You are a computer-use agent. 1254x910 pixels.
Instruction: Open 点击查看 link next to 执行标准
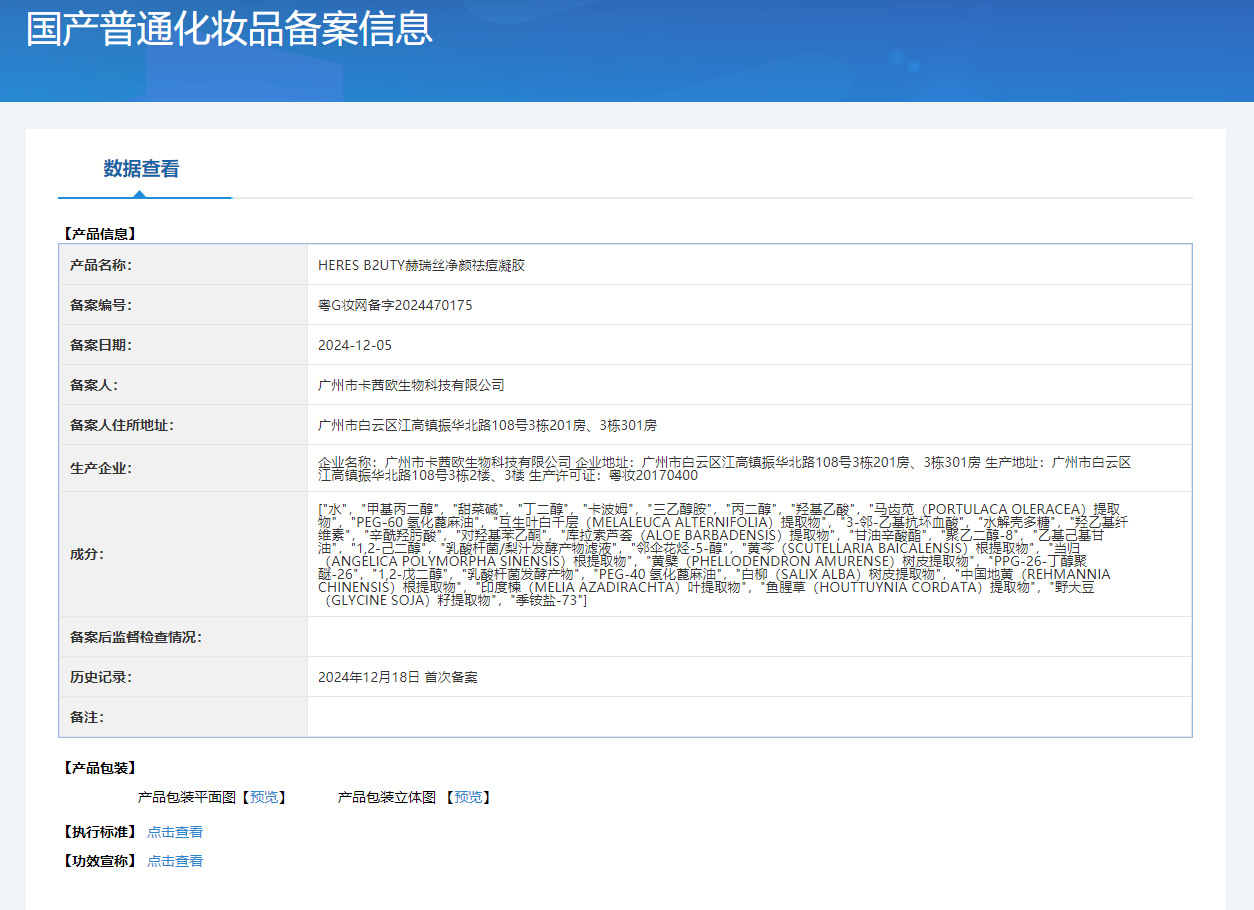[x=175, y=832]
